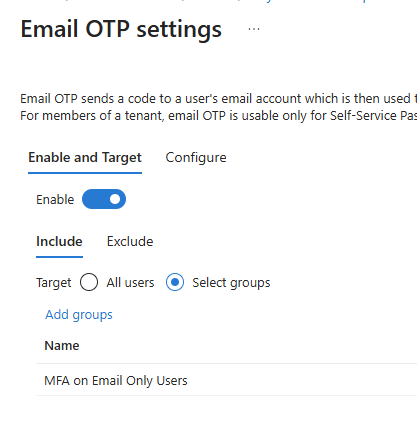Click the Select groups option text
The height and width of the screenshot is (435, 417).
231,283
